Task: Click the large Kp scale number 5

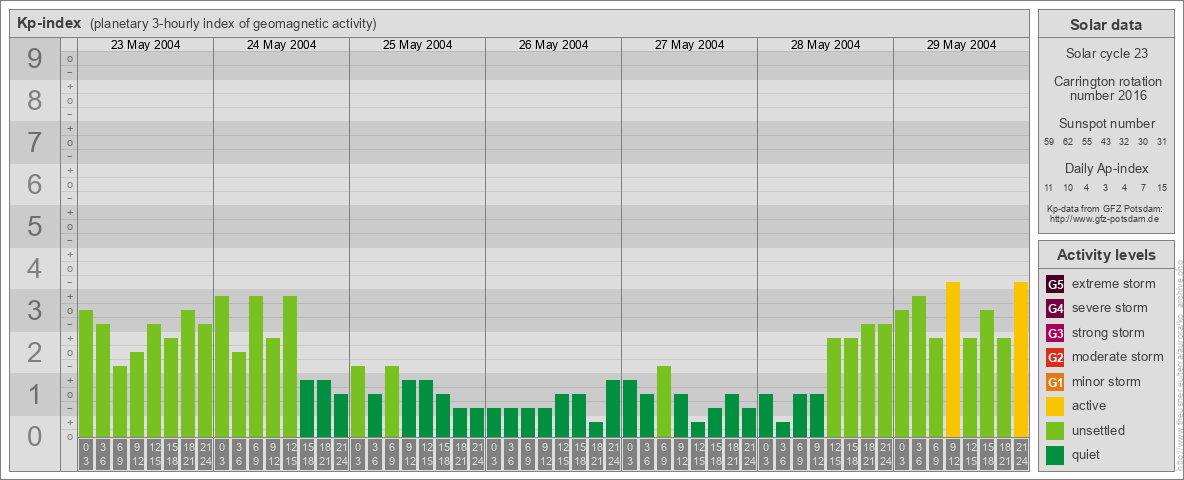Action: click(x=34, y=226)
